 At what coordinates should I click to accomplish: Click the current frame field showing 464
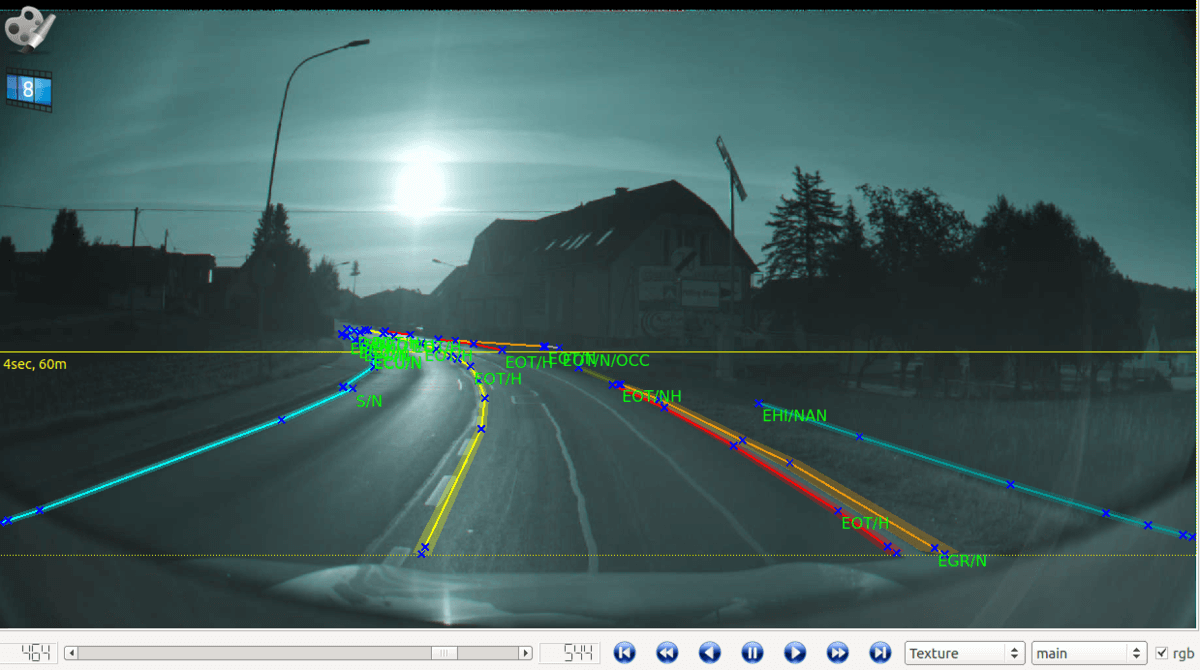27,653
